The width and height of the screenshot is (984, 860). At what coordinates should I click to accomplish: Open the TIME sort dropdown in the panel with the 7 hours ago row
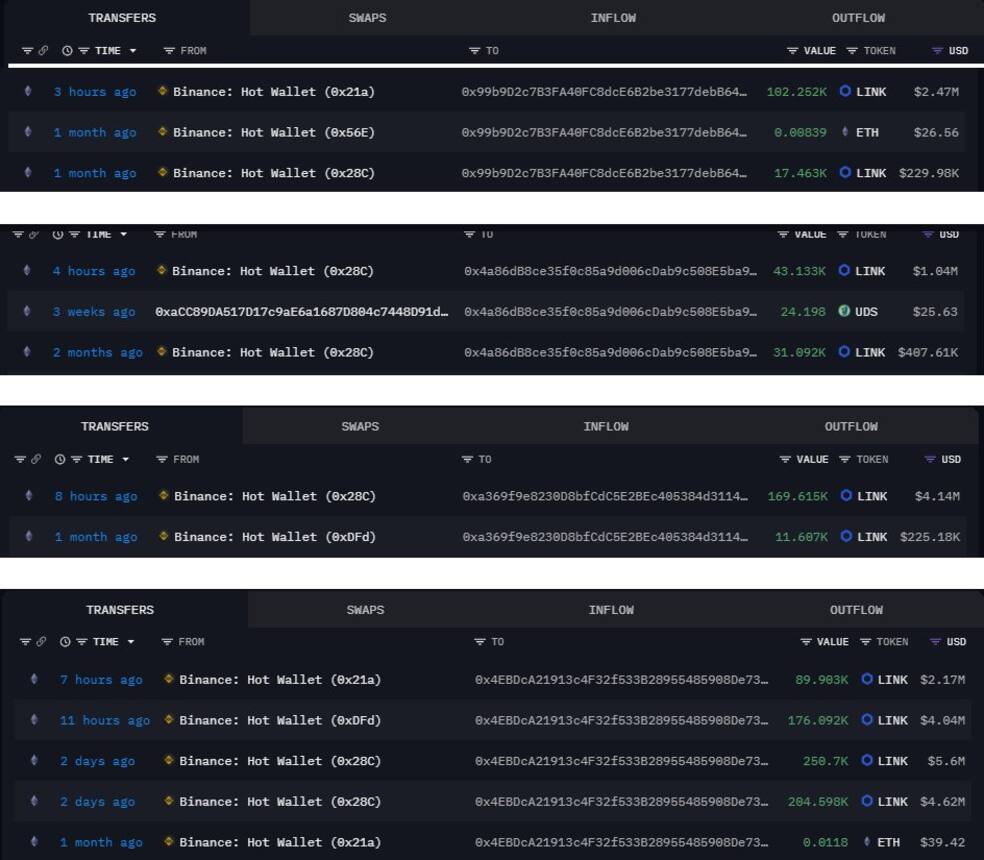click(131, 642)
